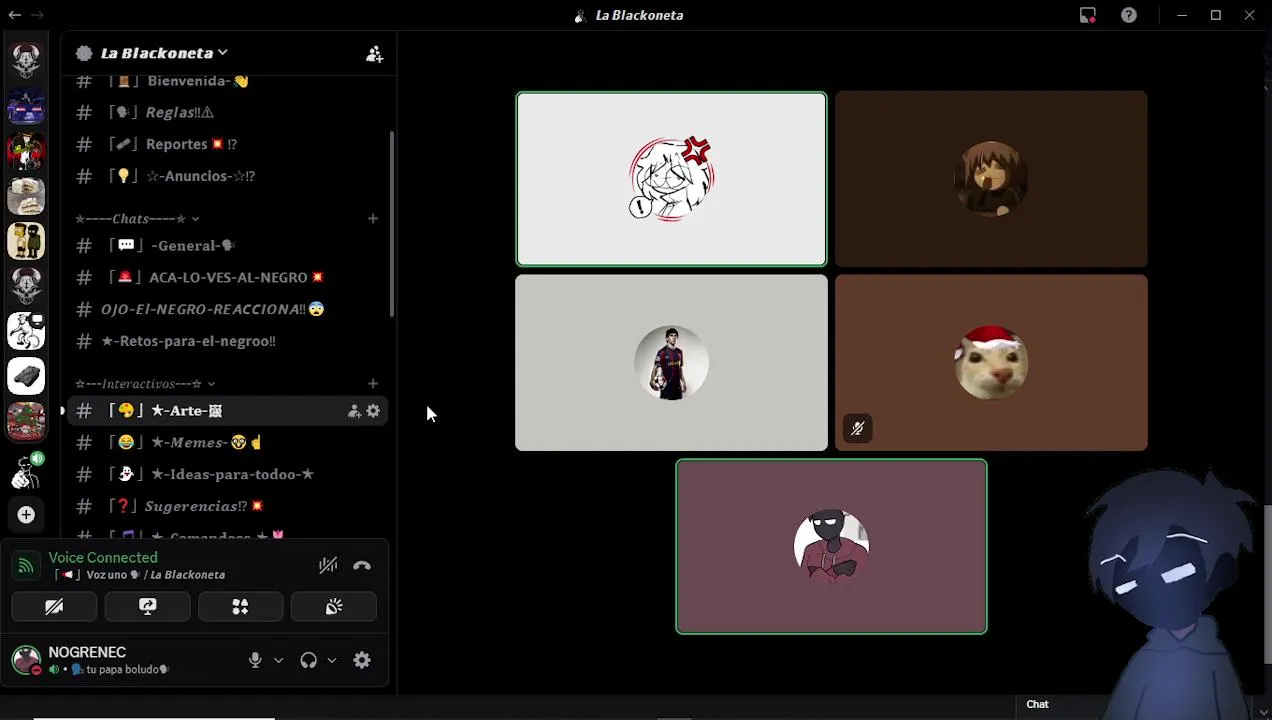Open the Voice Connected status text
Screen dimensions: 1272x720
(x=103, y=558)
